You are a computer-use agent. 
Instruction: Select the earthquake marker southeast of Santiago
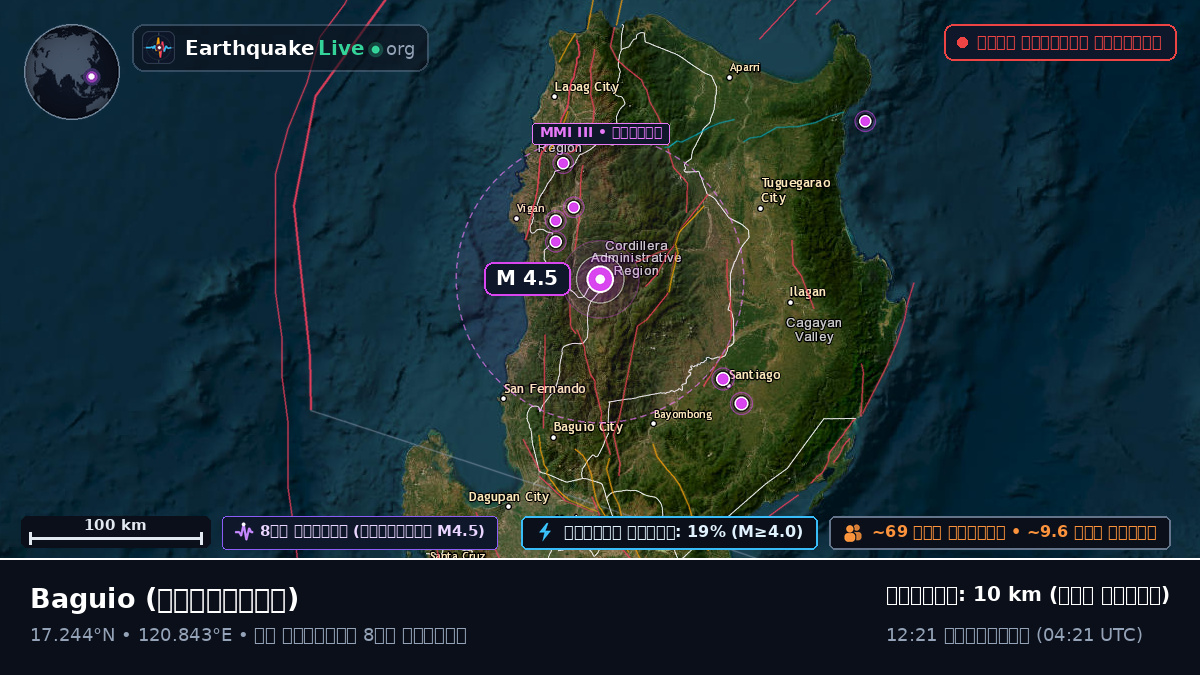click(x=741, y=403)
